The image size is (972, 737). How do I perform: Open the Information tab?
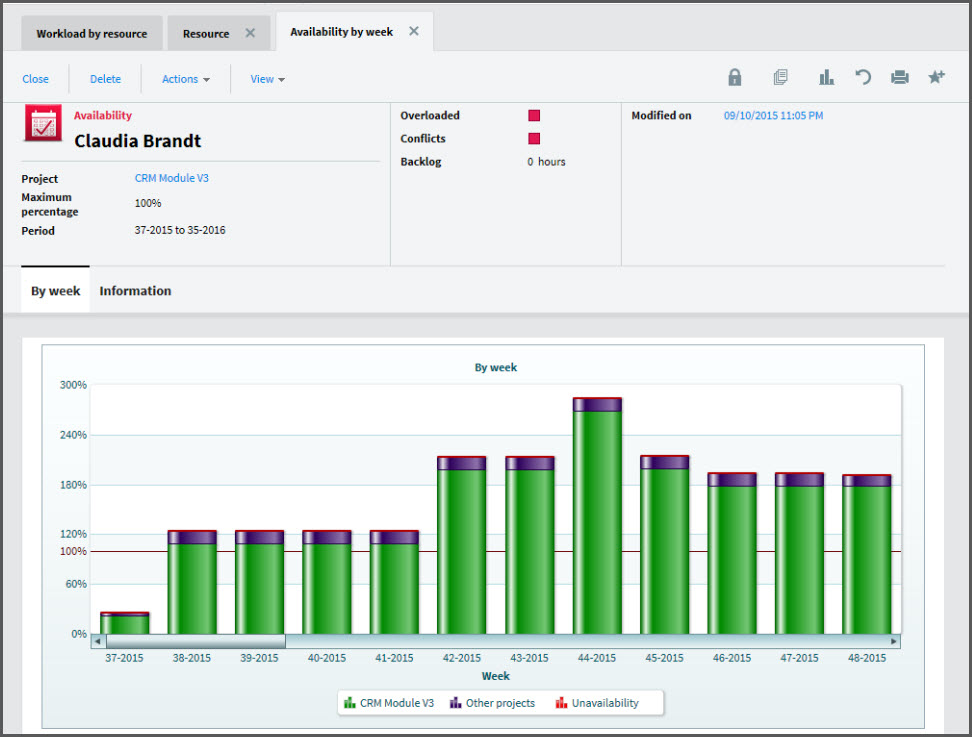[x=135, y=291]
